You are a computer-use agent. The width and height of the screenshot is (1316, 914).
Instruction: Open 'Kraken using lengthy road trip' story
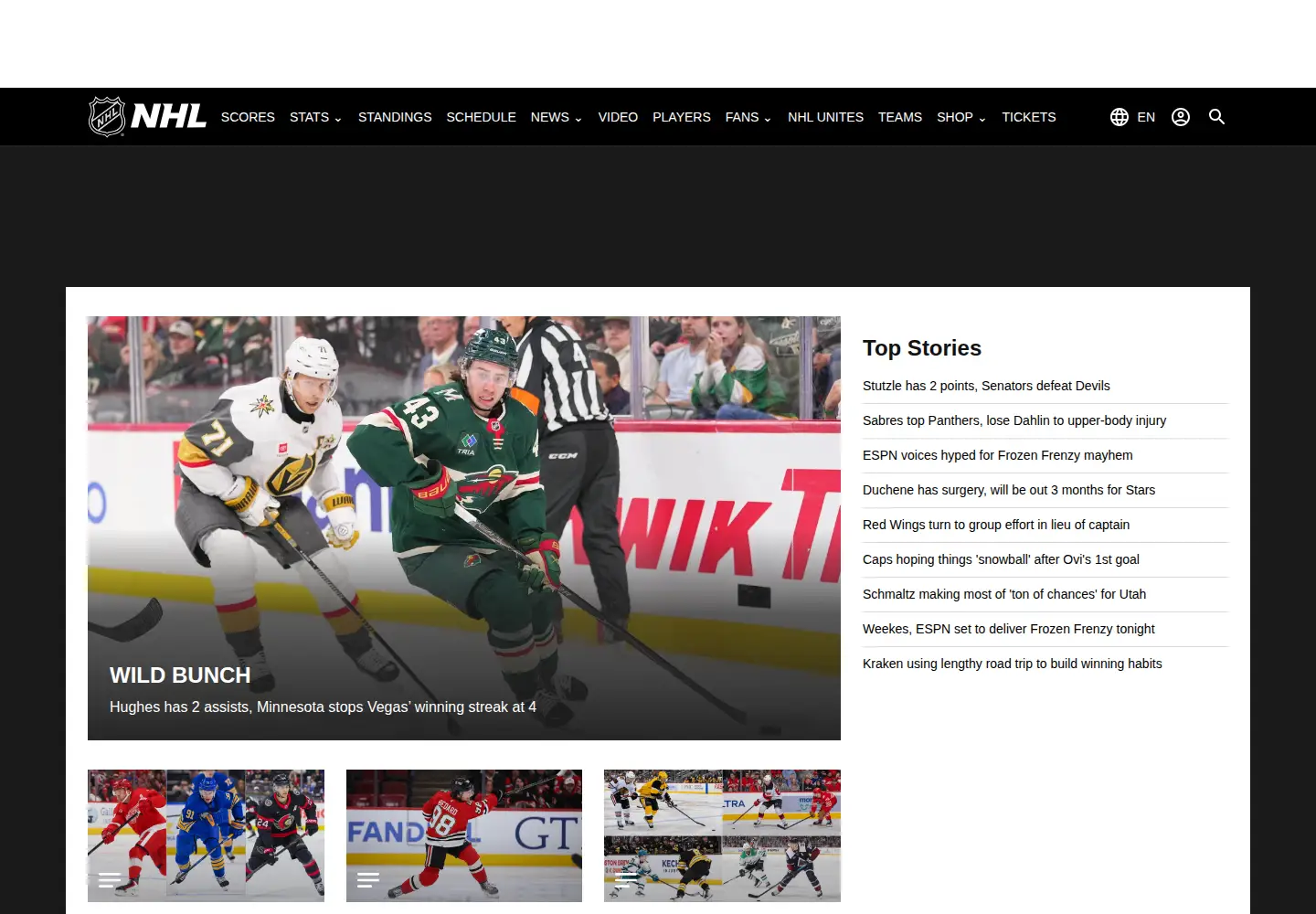(x=1013, y=664)
